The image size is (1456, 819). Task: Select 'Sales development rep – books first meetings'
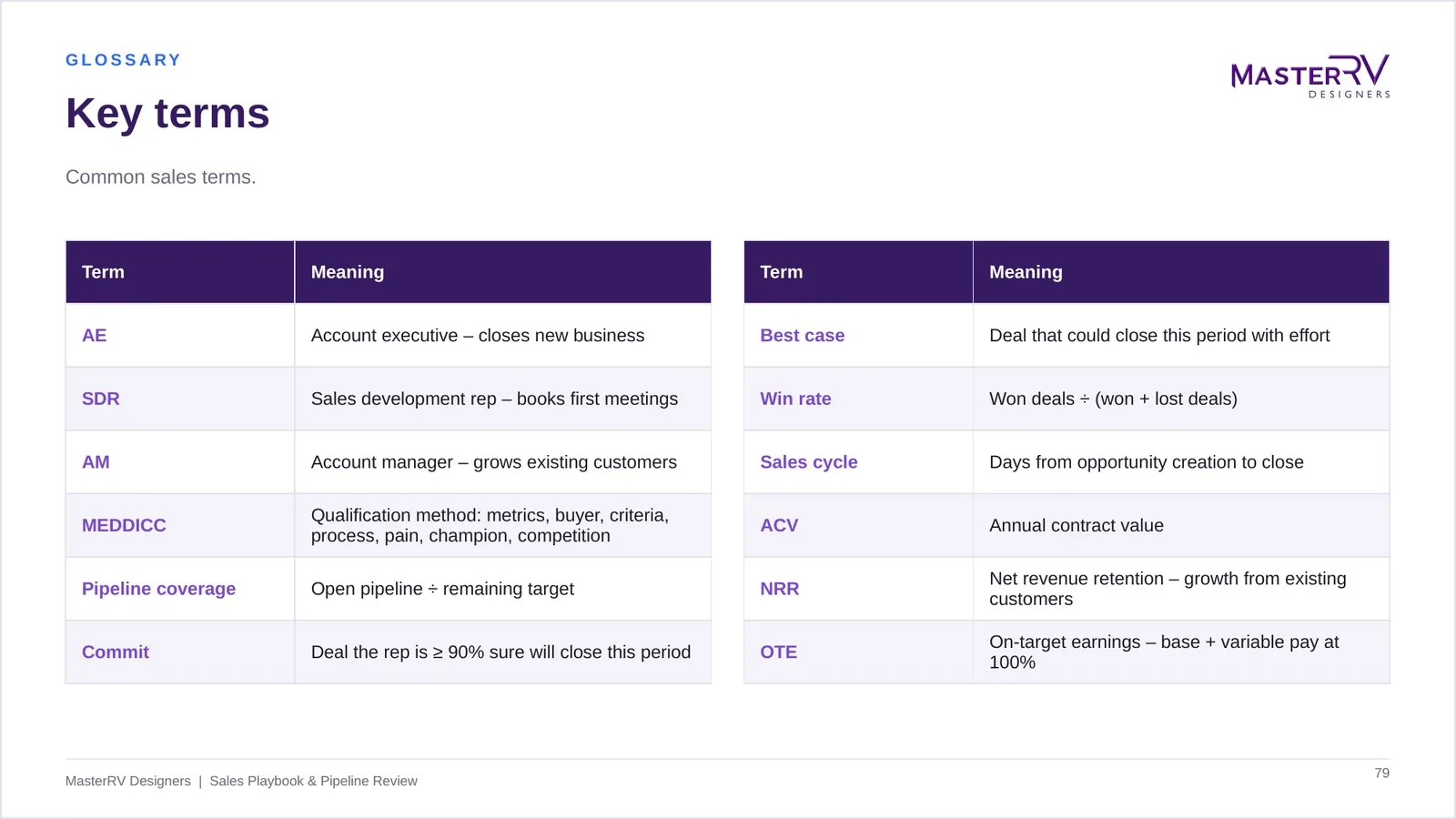click(494, 399)
